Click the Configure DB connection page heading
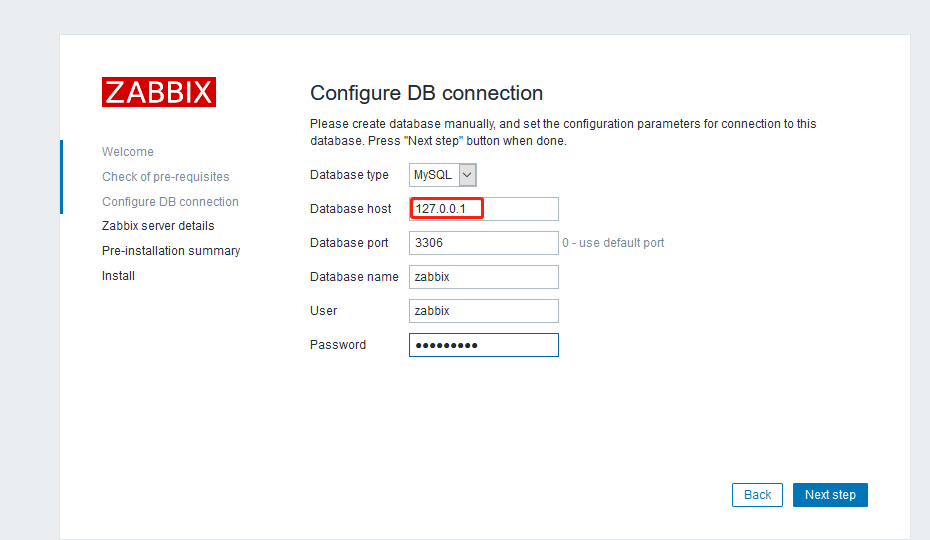This screenshot has width=930, height=540. pos(426,93)
